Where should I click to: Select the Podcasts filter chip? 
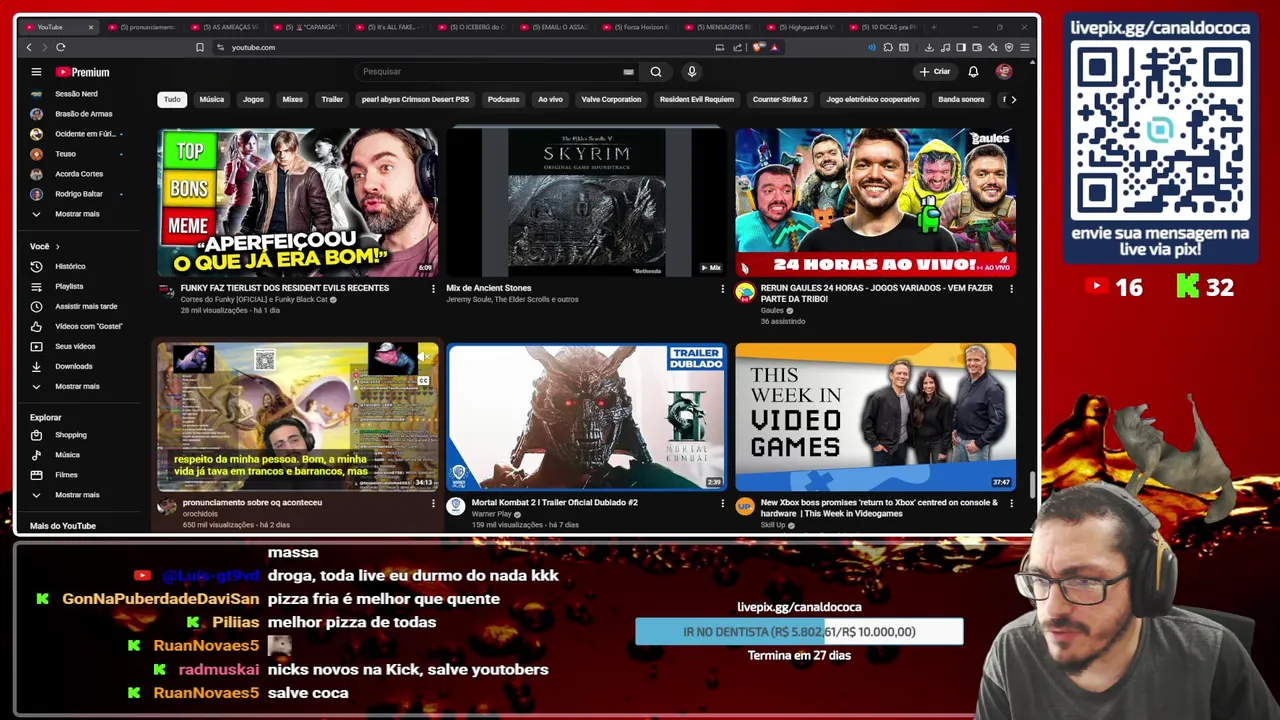pos(503,99)
